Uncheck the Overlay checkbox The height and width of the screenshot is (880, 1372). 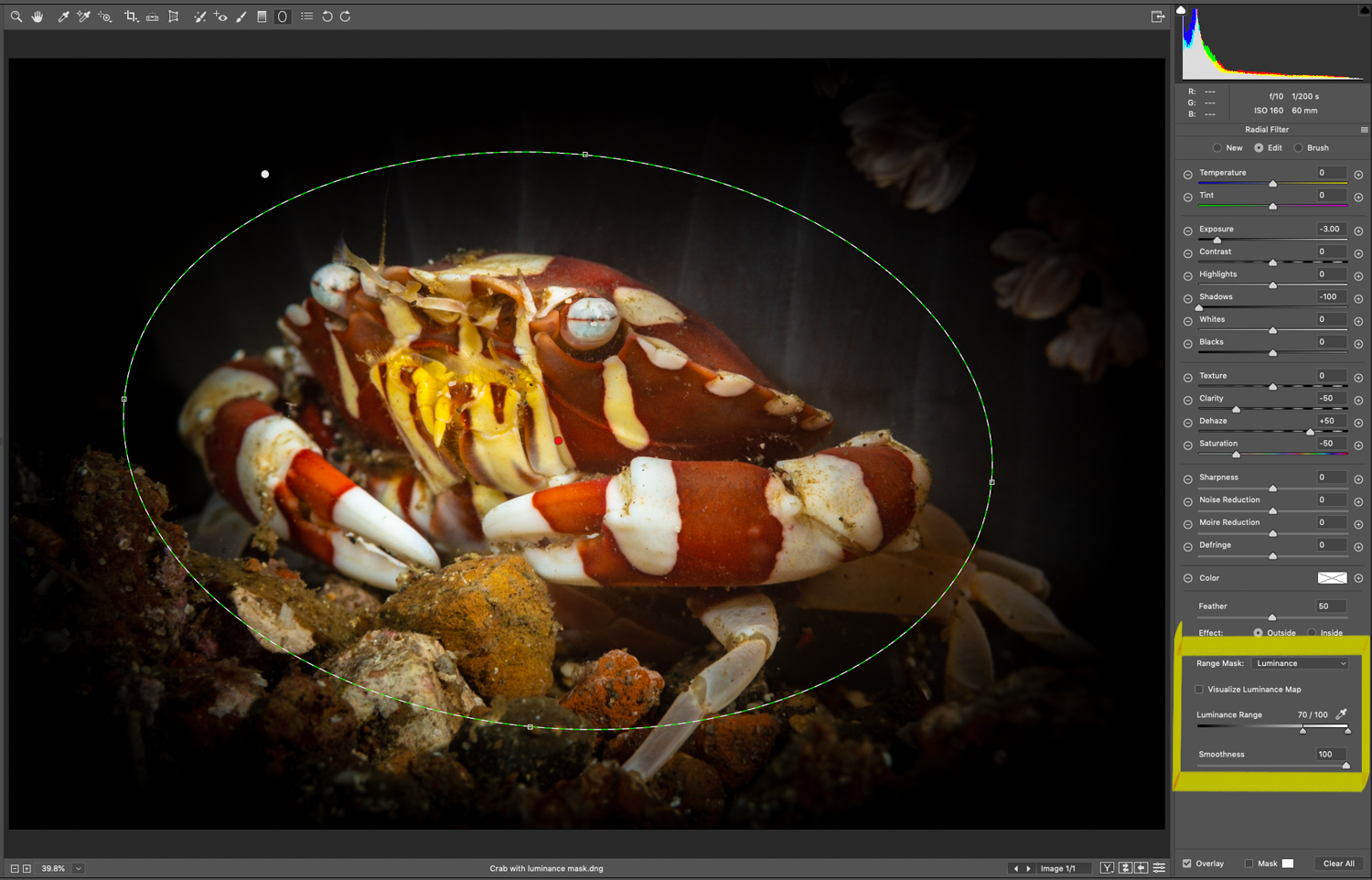[x=1186, y=863]
